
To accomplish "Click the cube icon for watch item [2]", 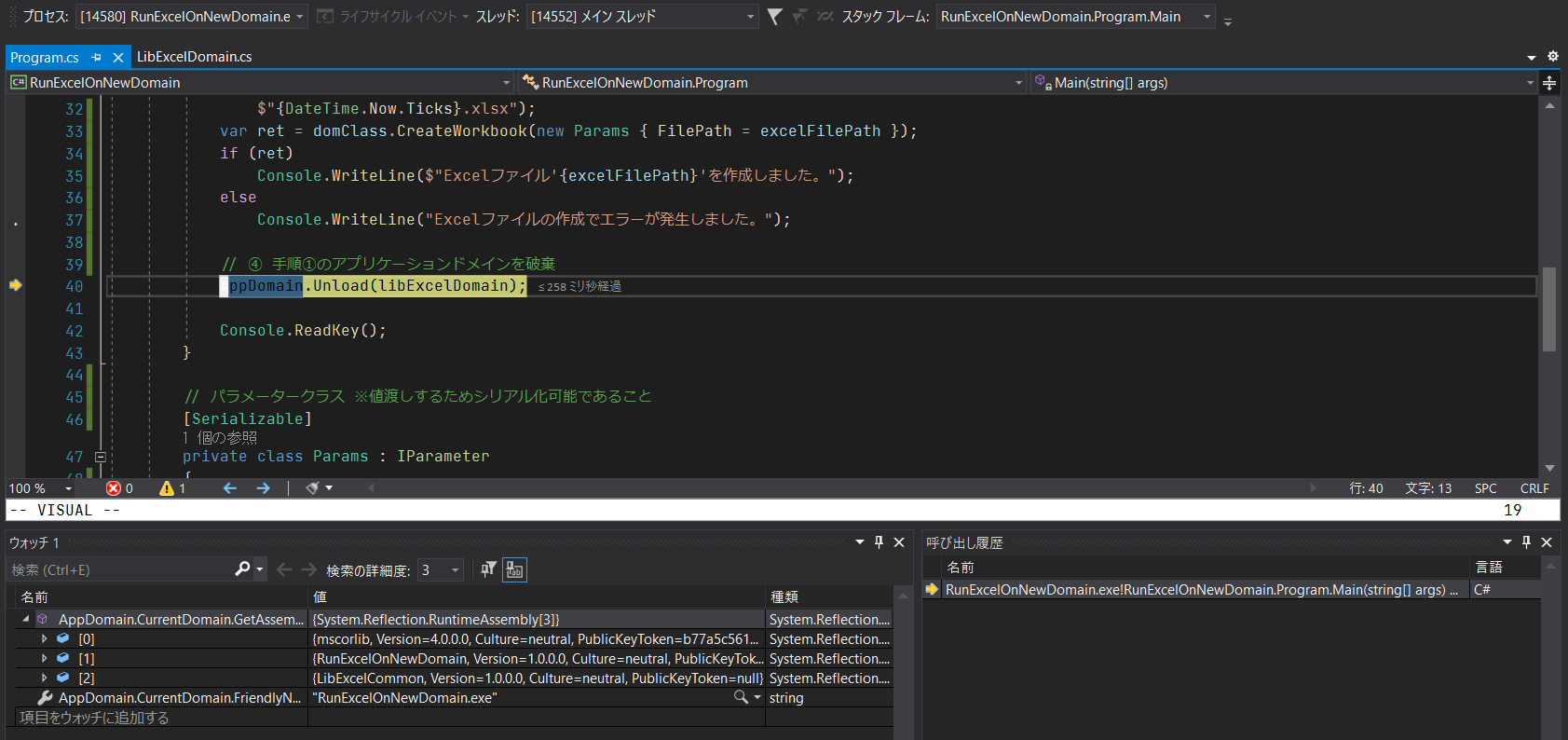I will click(62, 678).
